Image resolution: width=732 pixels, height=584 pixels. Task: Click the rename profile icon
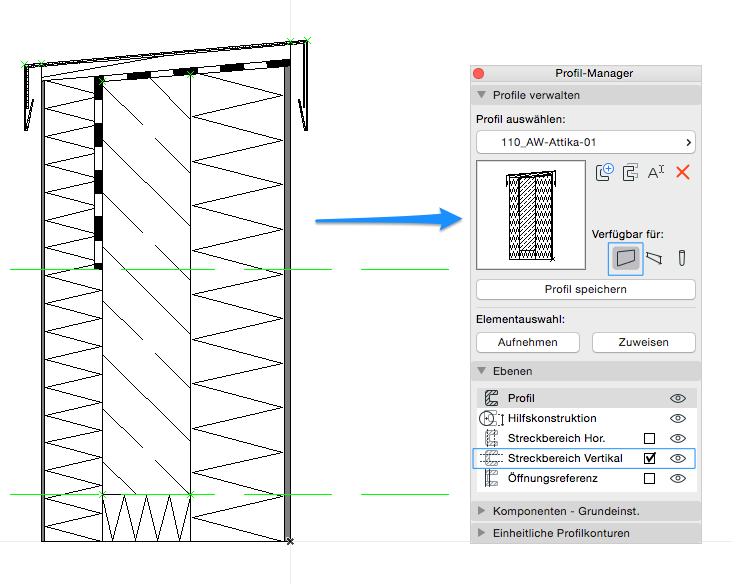(656, 172)
